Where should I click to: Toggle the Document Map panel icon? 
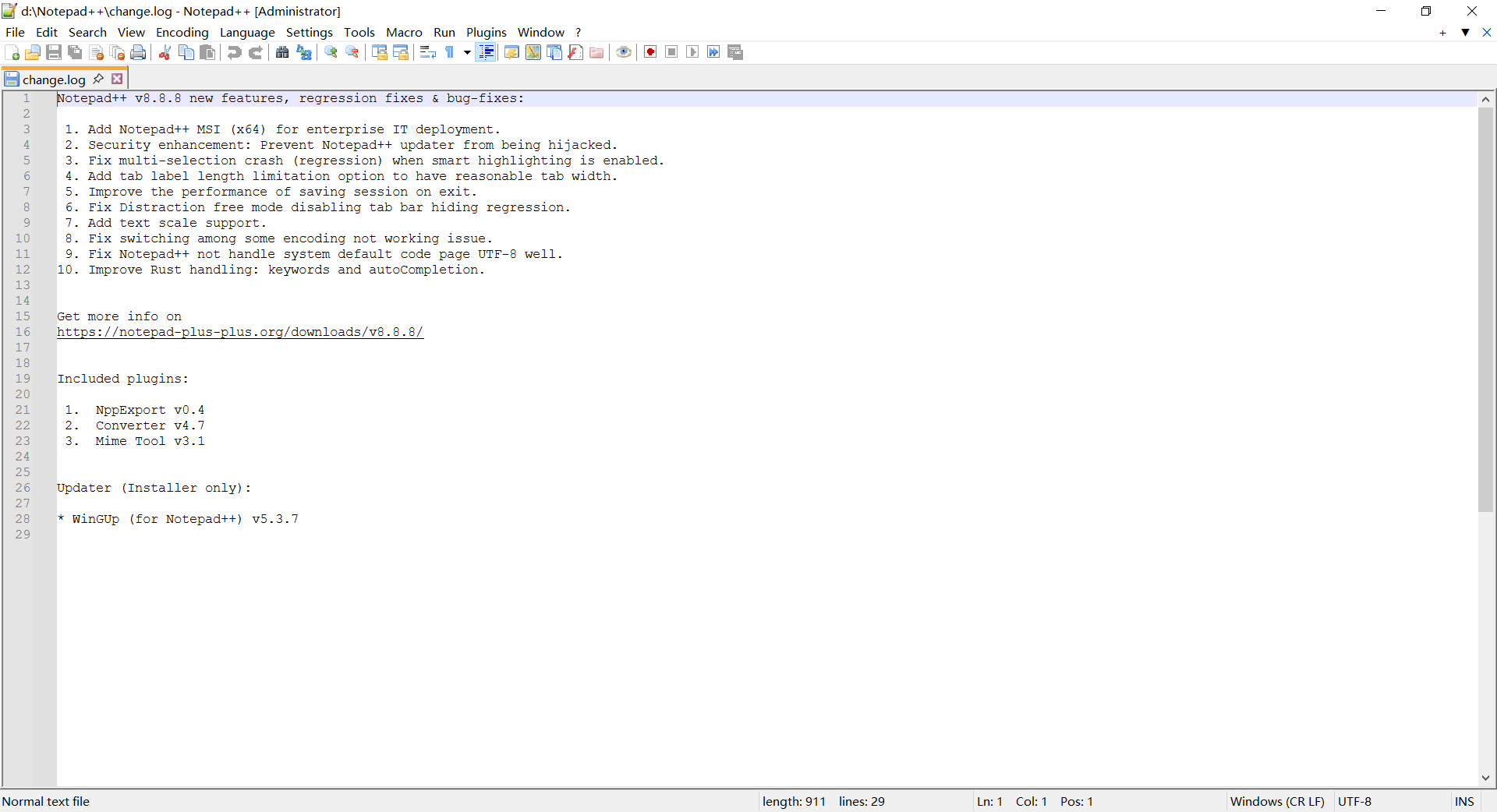point(533,52)
